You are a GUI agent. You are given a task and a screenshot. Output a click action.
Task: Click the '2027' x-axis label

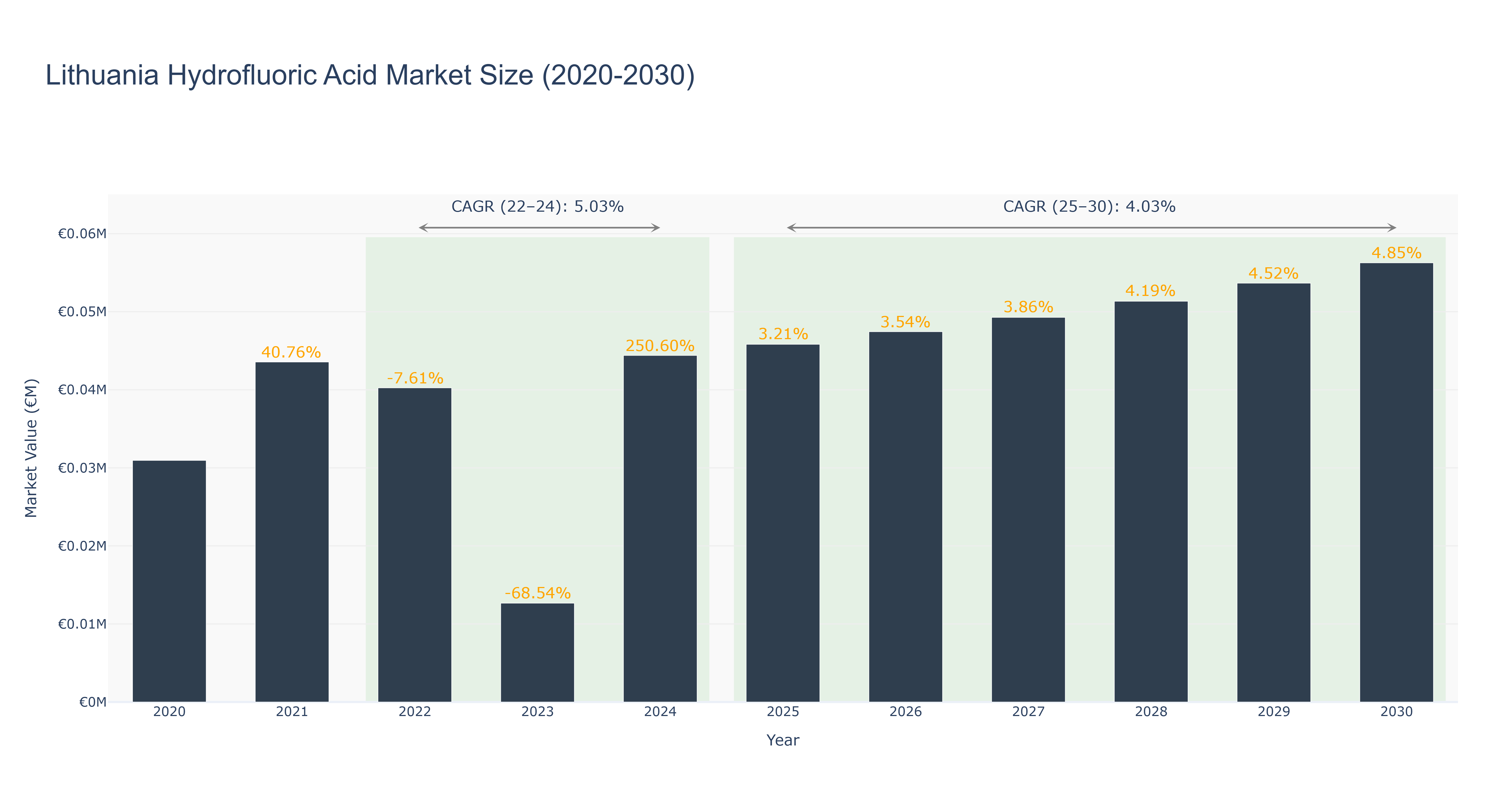(x=1028, y=711)
